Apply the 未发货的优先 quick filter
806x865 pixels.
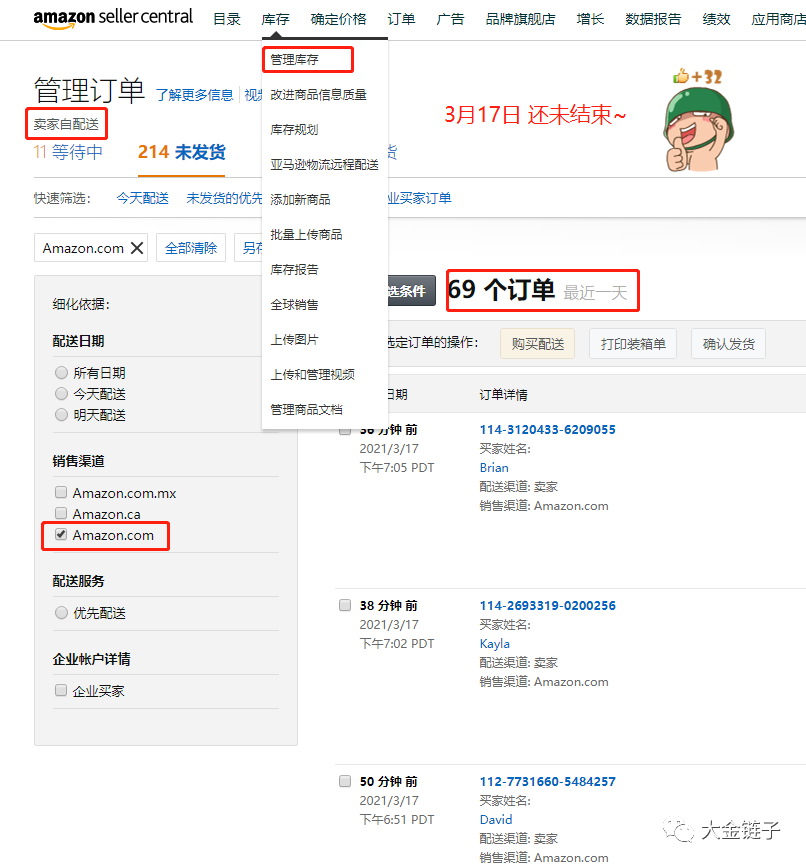(224, 198)
